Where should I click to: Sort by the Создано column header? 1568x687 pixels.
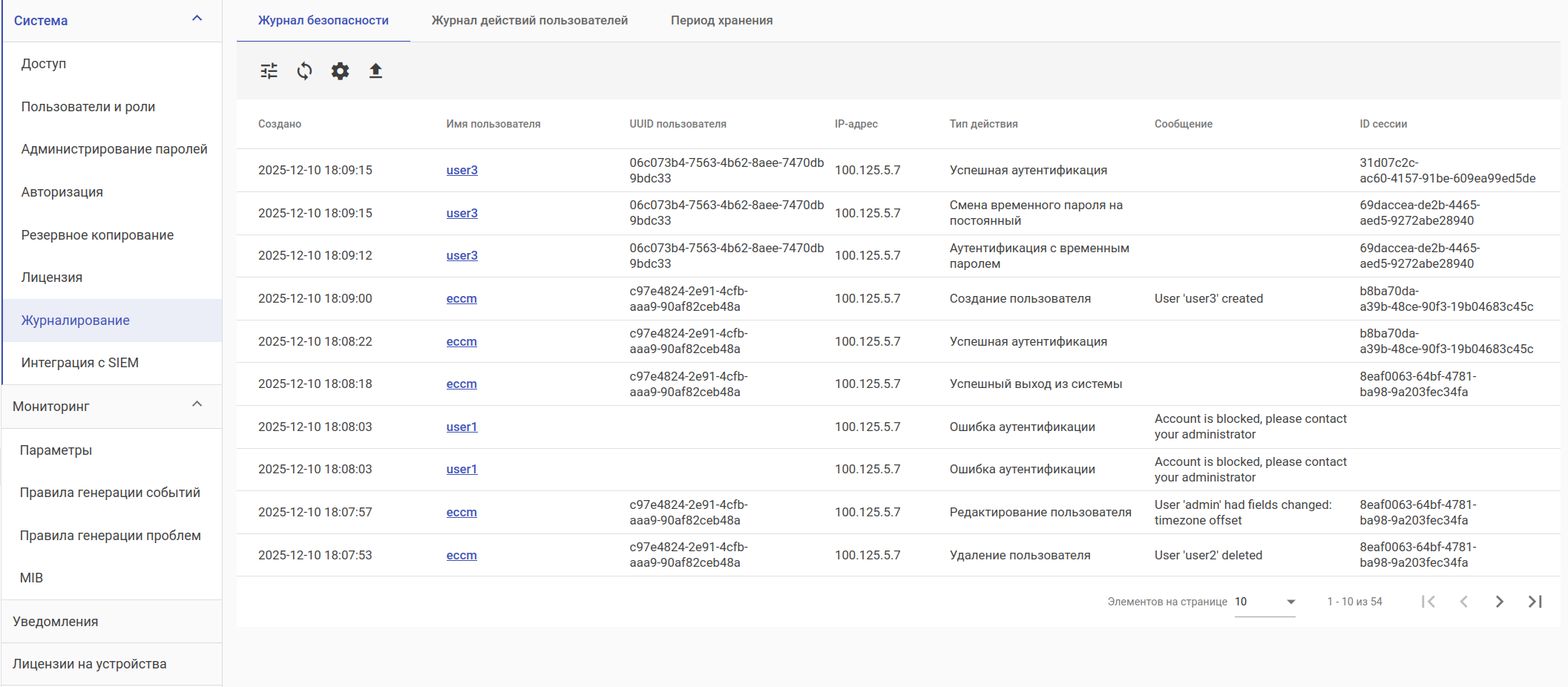[280, 124]
